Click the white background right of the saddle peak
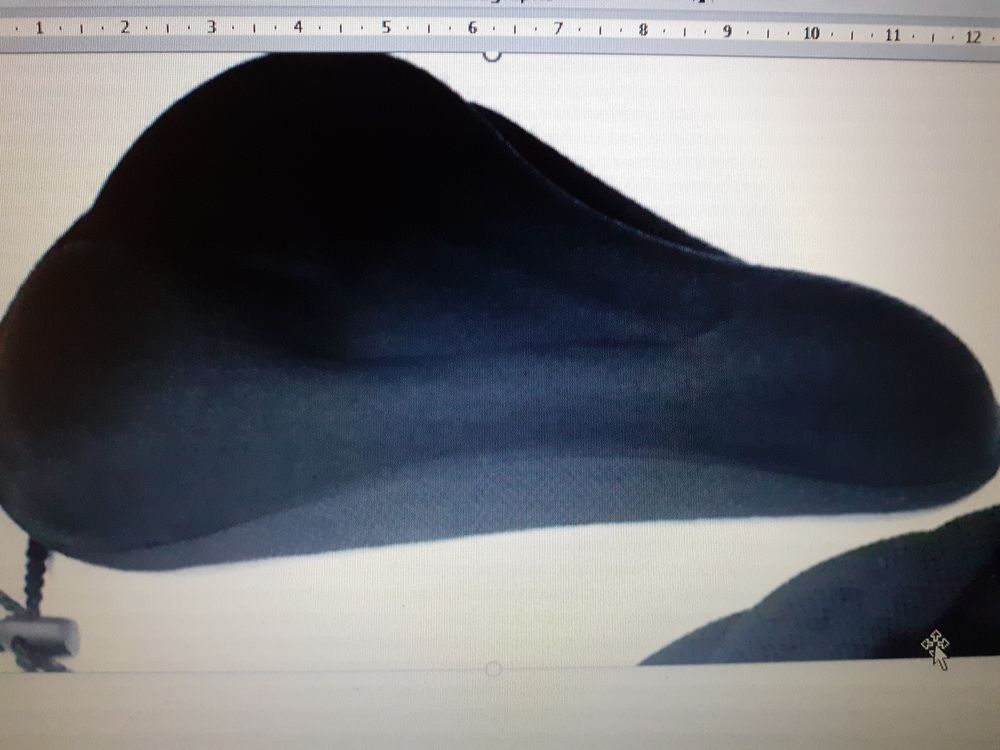Viewport: 1000px width, 750px height. [800, 150]
